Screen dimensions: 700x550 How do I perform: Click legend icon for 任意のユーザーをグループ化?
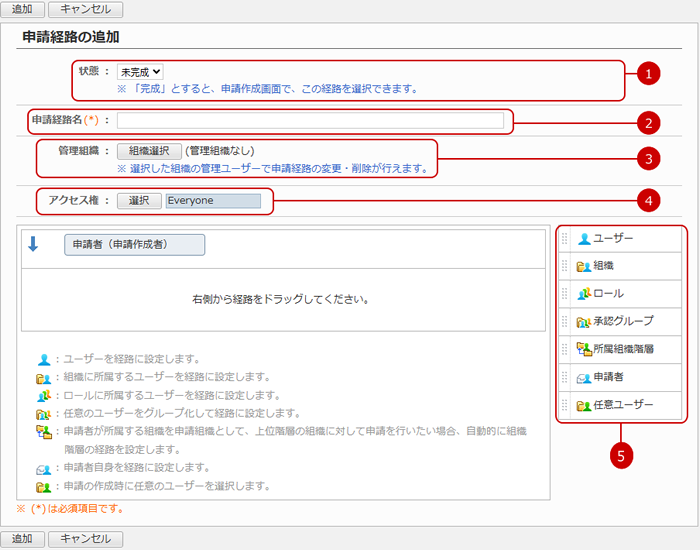pos(43,415)
